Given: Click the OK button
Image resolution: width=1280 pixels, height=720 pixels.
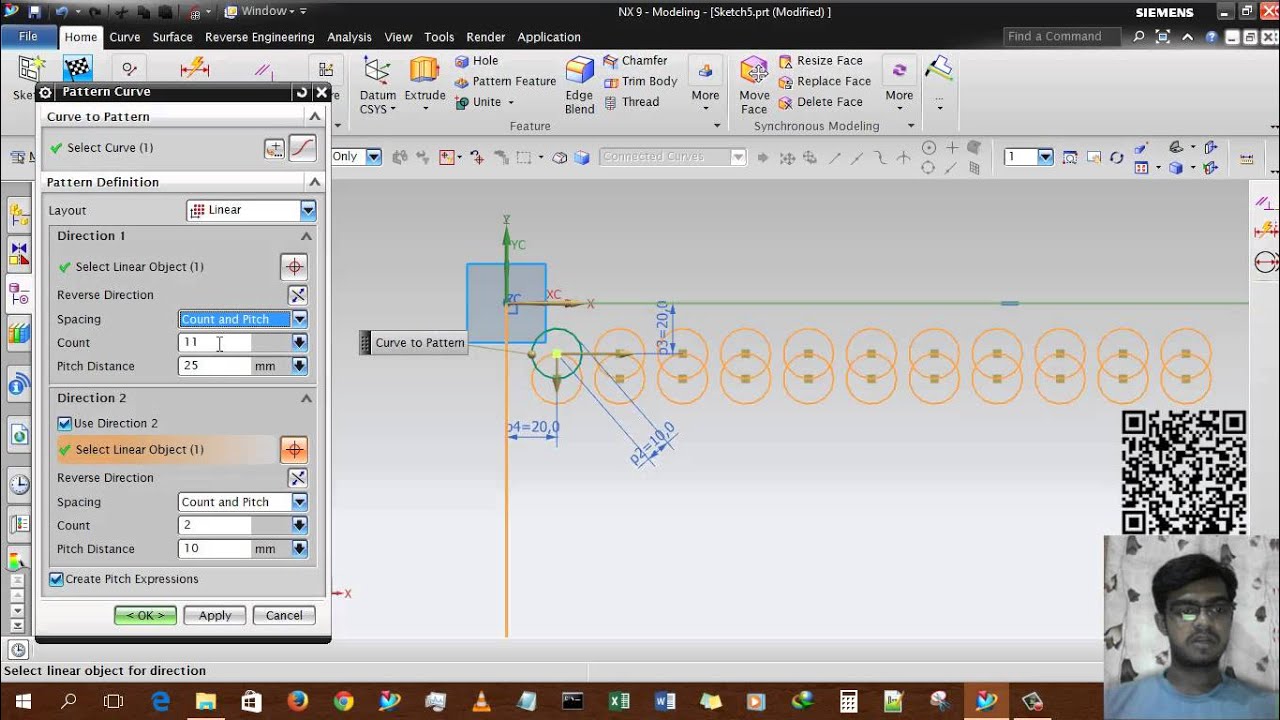Looking at the screenshot, I should point(145,616).
